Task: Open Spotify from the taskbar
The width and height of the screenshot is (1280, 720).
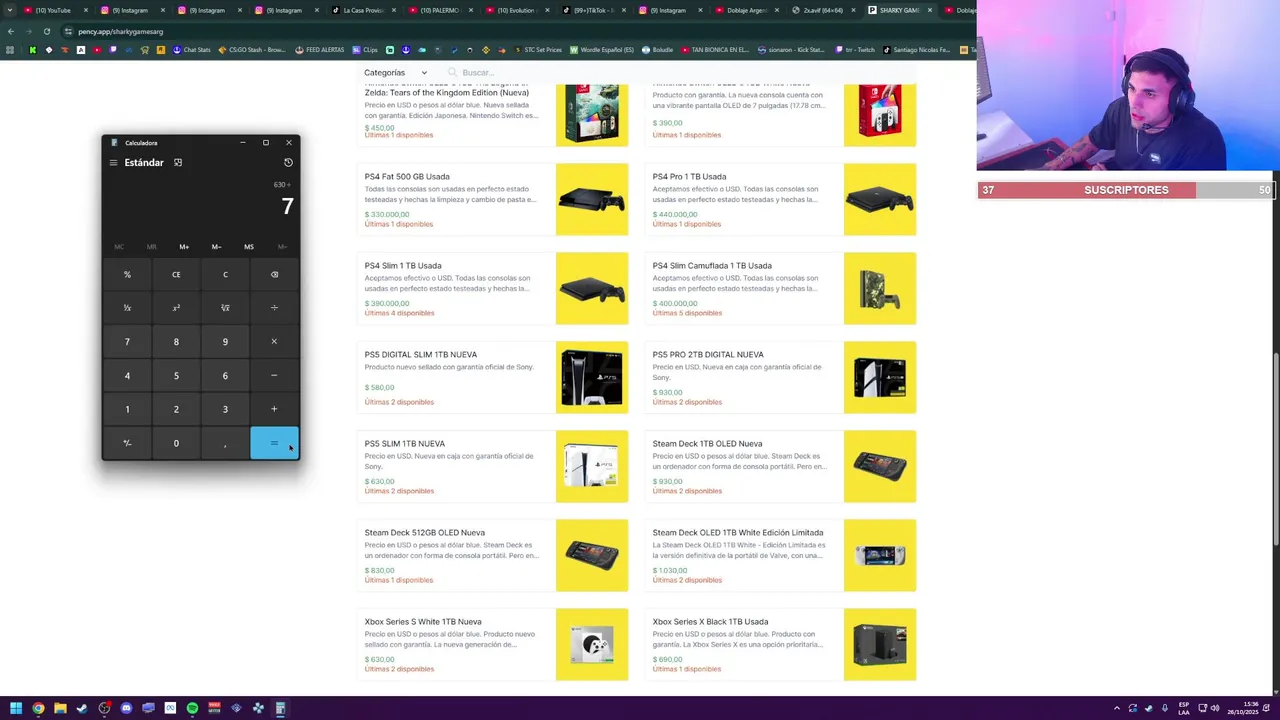Action: point(192,708)
